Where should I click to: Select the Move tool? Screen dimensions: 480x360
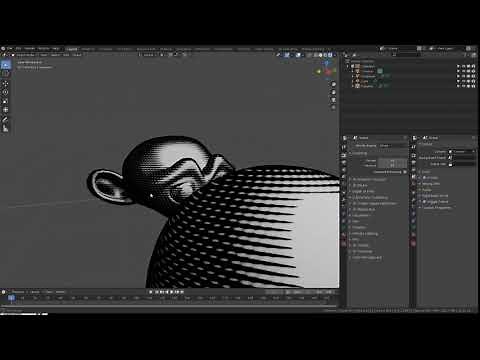6,83
